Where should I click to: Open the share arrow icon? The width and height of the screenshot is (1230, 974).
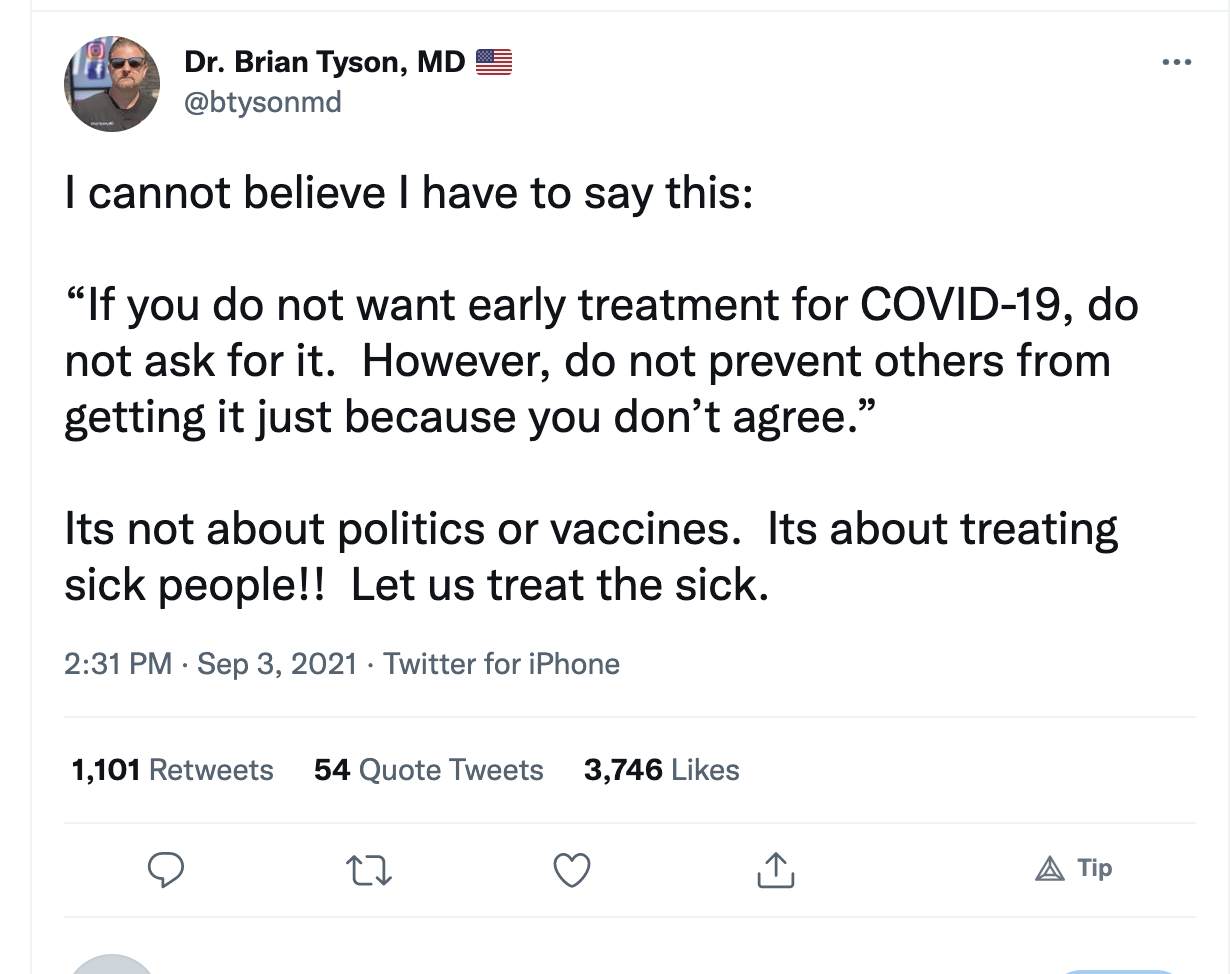pyautogui.click(x=775, y=871)
